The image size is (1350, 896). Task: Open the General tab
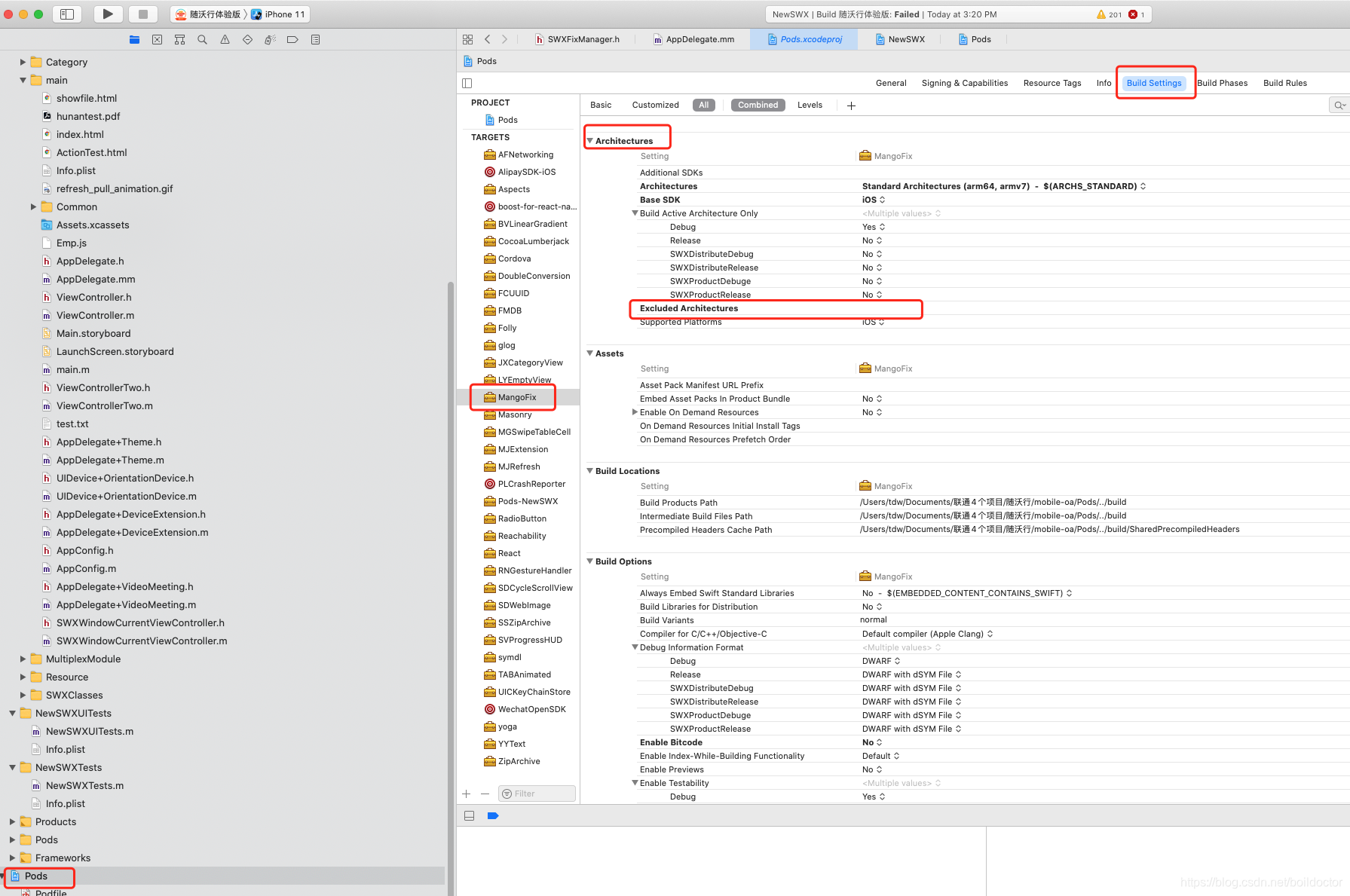pyautogui.click(x=891, y=83)
